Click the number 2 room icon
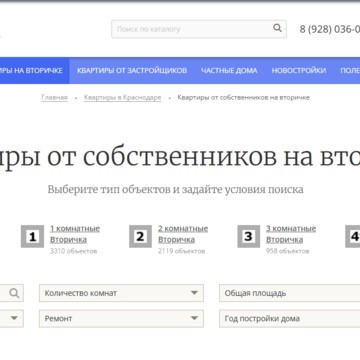Image resolution: width=360 pixels, height=360 pixels. 140,236
